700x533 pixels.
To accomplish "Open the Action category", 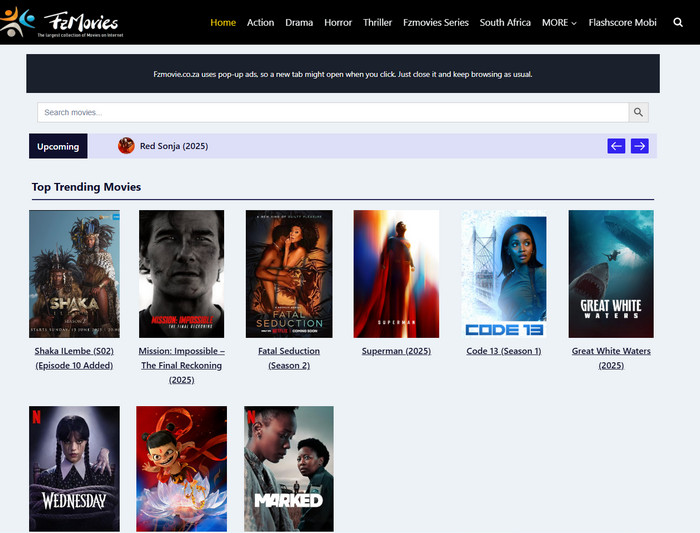I will point(260,22).
